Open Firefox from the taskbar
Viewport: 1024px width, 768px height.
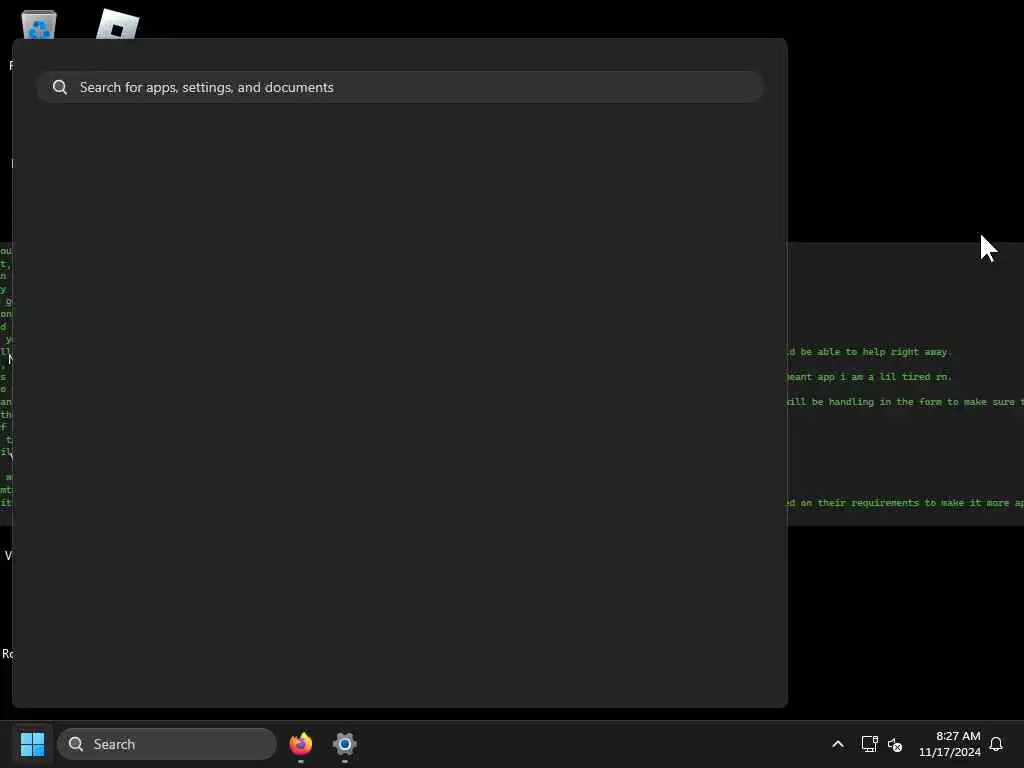[301, 744]
